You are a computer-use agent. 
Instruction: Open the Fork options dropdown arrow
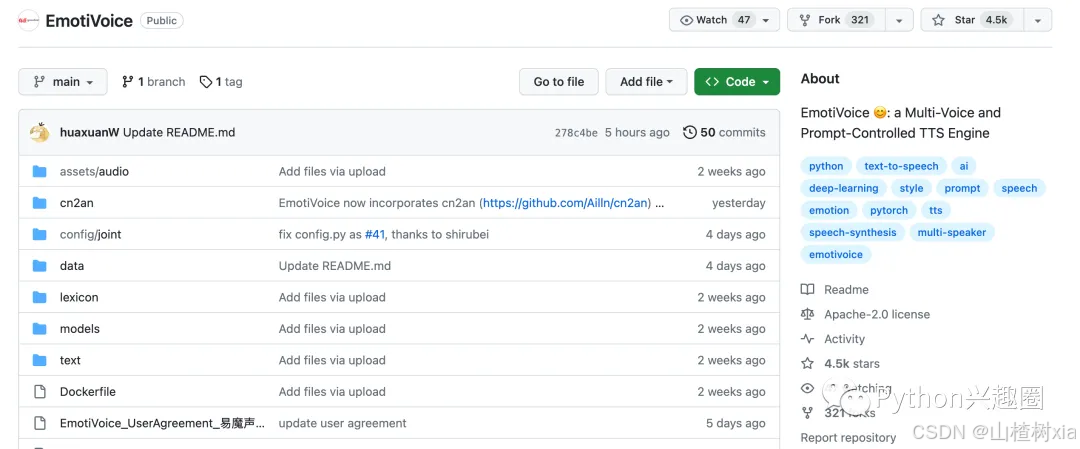[899, 20]
